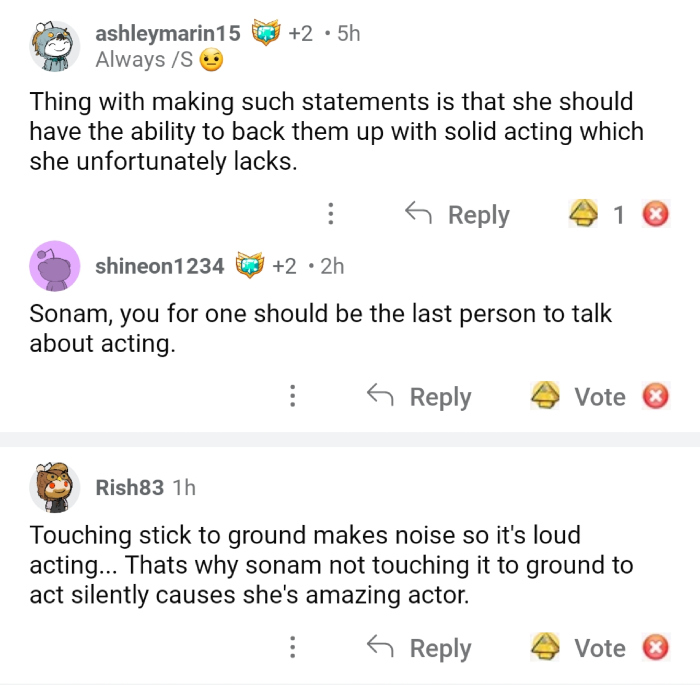Upvote shineon1234's comment
The width and height of the screenshot is (700, 685).
click(545, 397)
